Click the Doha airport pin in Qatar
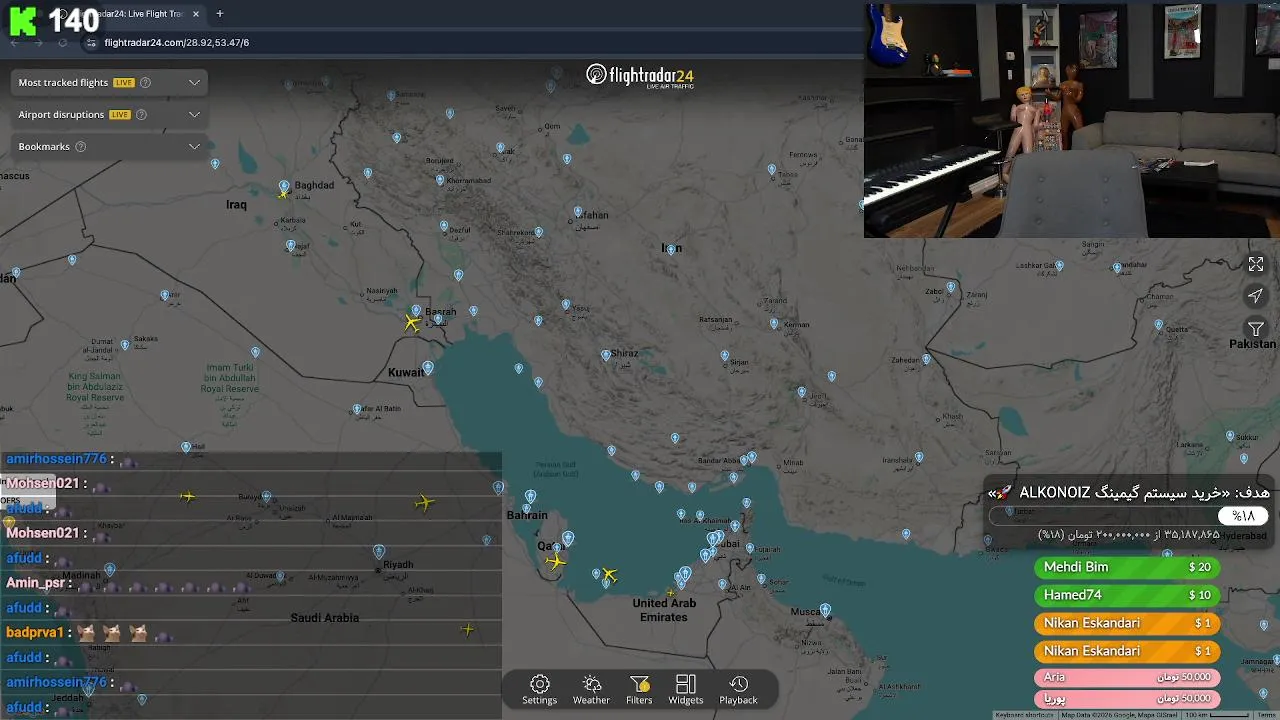1280x720 pixels. pyautogui.click(x=568, y=539)
